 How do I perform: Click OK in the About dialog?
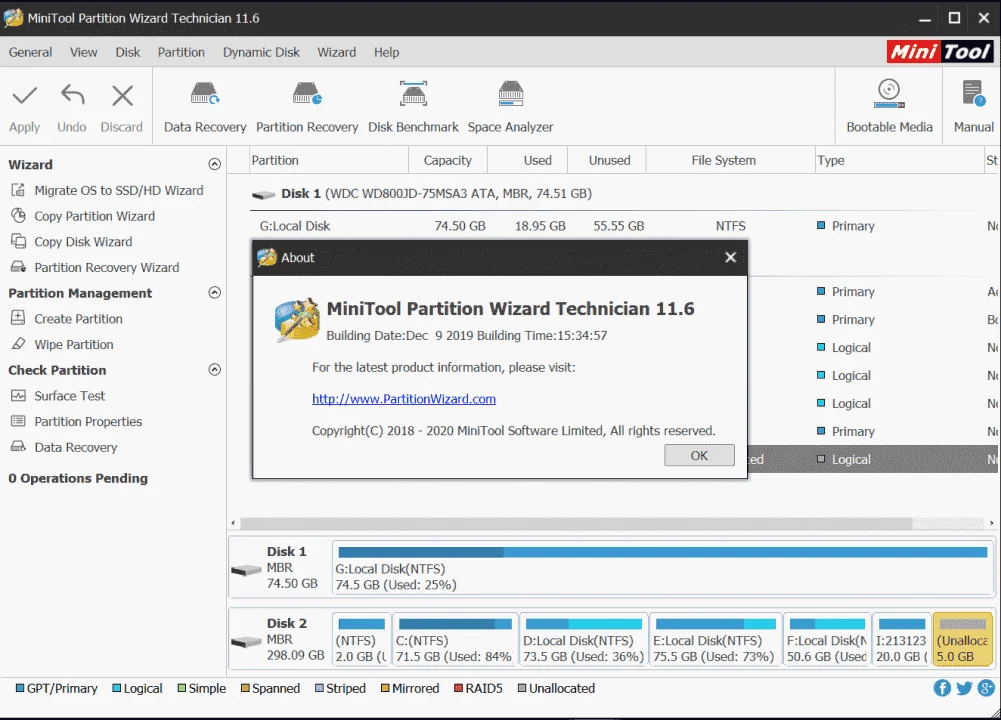699,455
